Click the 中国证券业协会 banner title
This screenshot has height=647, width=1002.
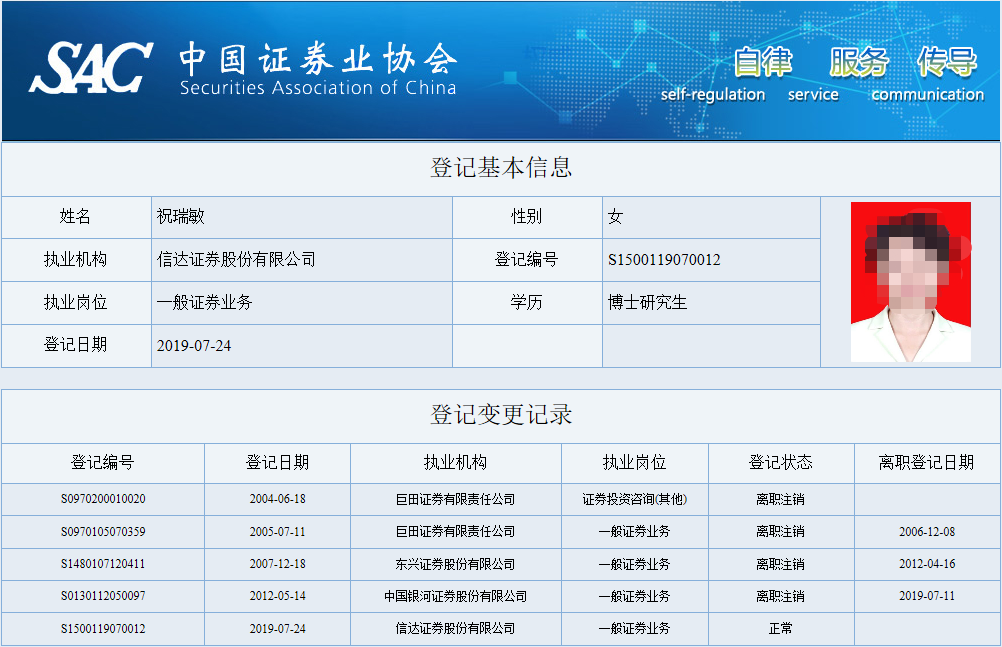(x=318, y=59)
